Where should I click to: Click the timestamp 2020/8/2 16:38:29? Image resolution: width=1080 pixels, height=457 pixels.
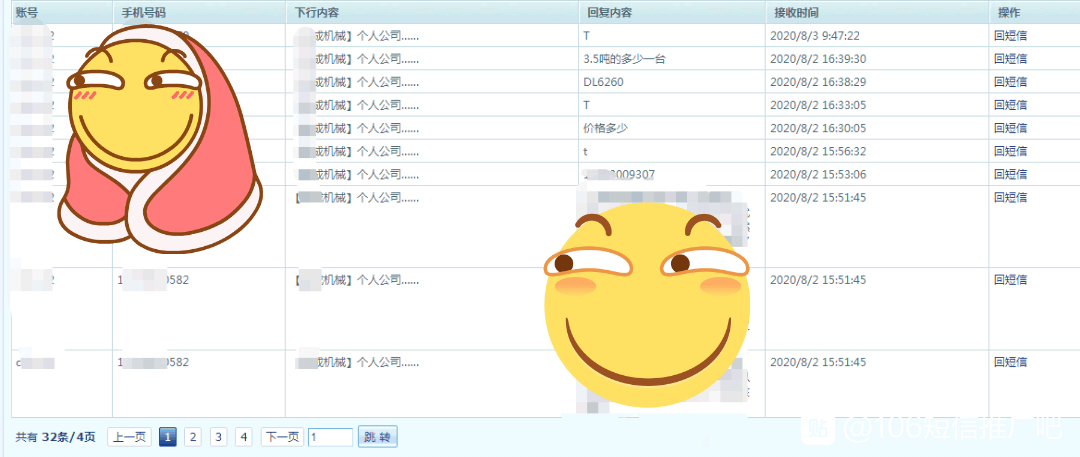tap(818, 82)
